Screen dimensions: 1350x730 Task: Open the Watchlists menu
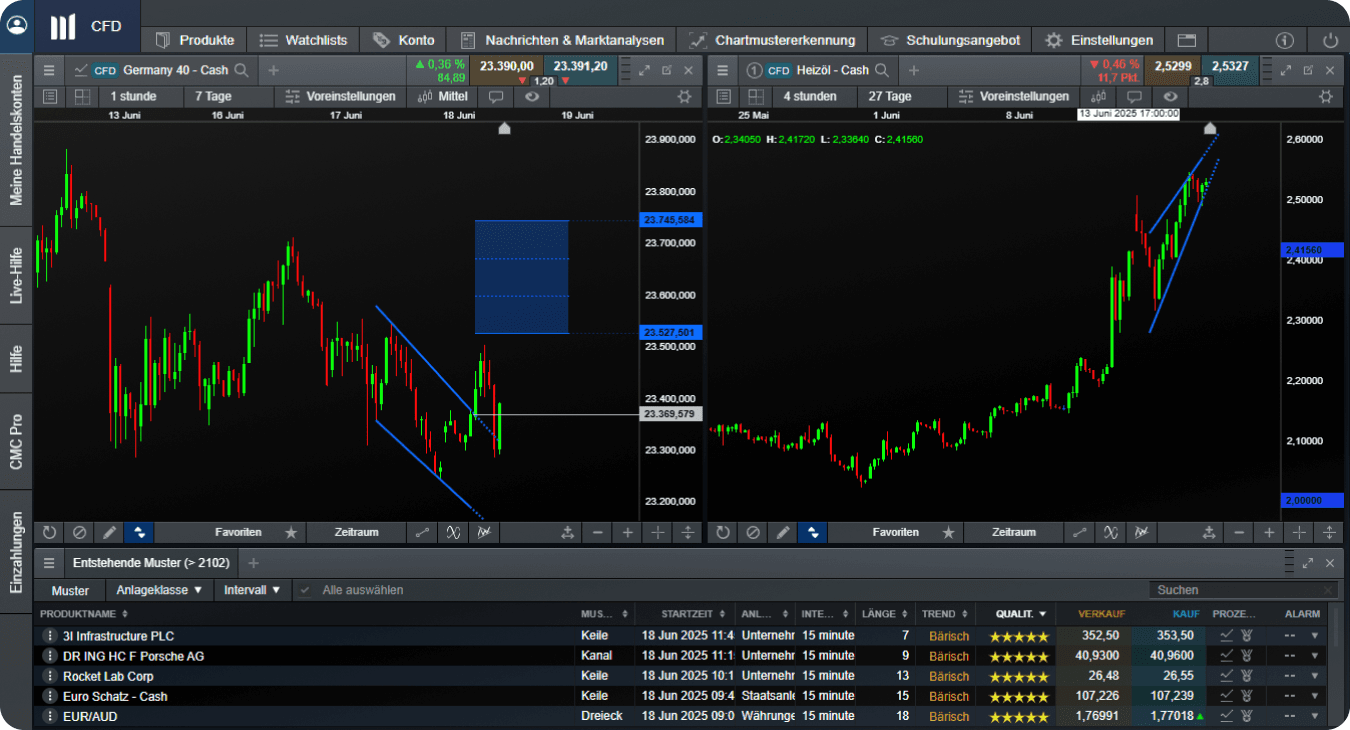[304, 40]
